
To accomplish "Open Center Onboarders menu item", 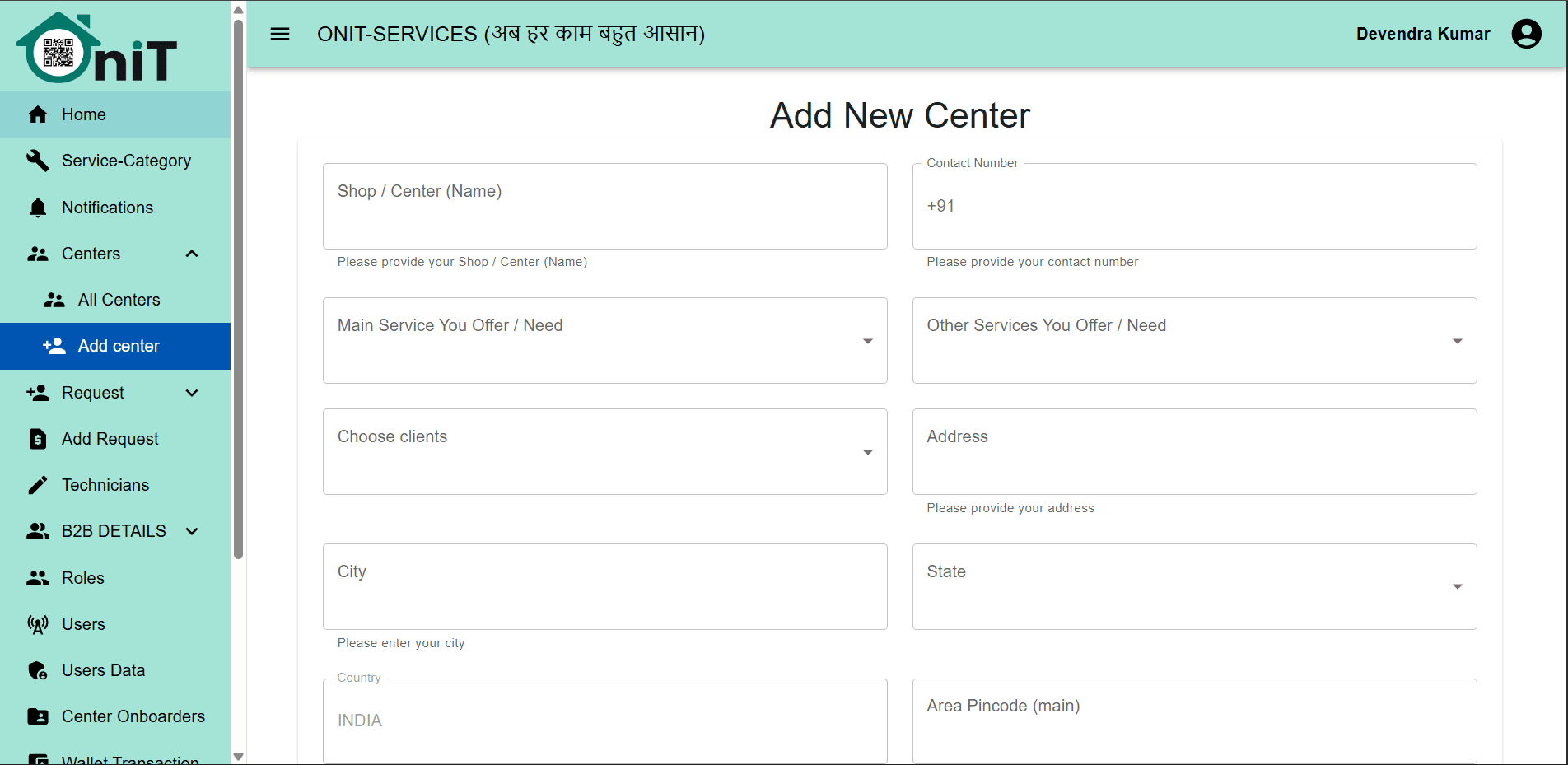I will 115,716.
